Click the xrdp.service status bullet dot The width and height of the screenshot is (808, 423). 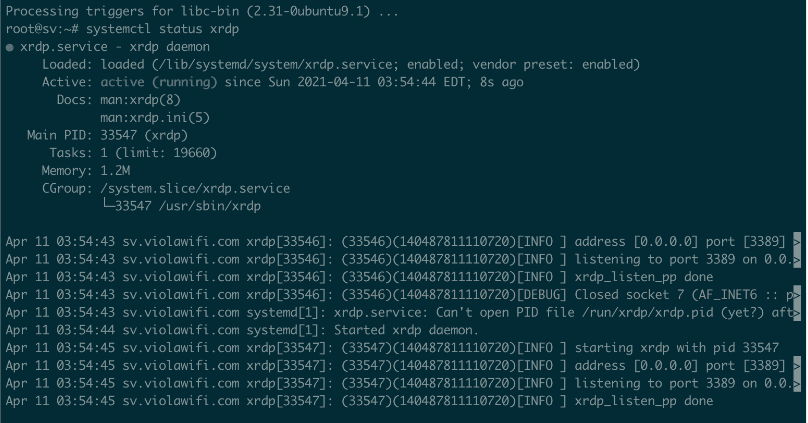pyautogui.click(x=10, y=47)
